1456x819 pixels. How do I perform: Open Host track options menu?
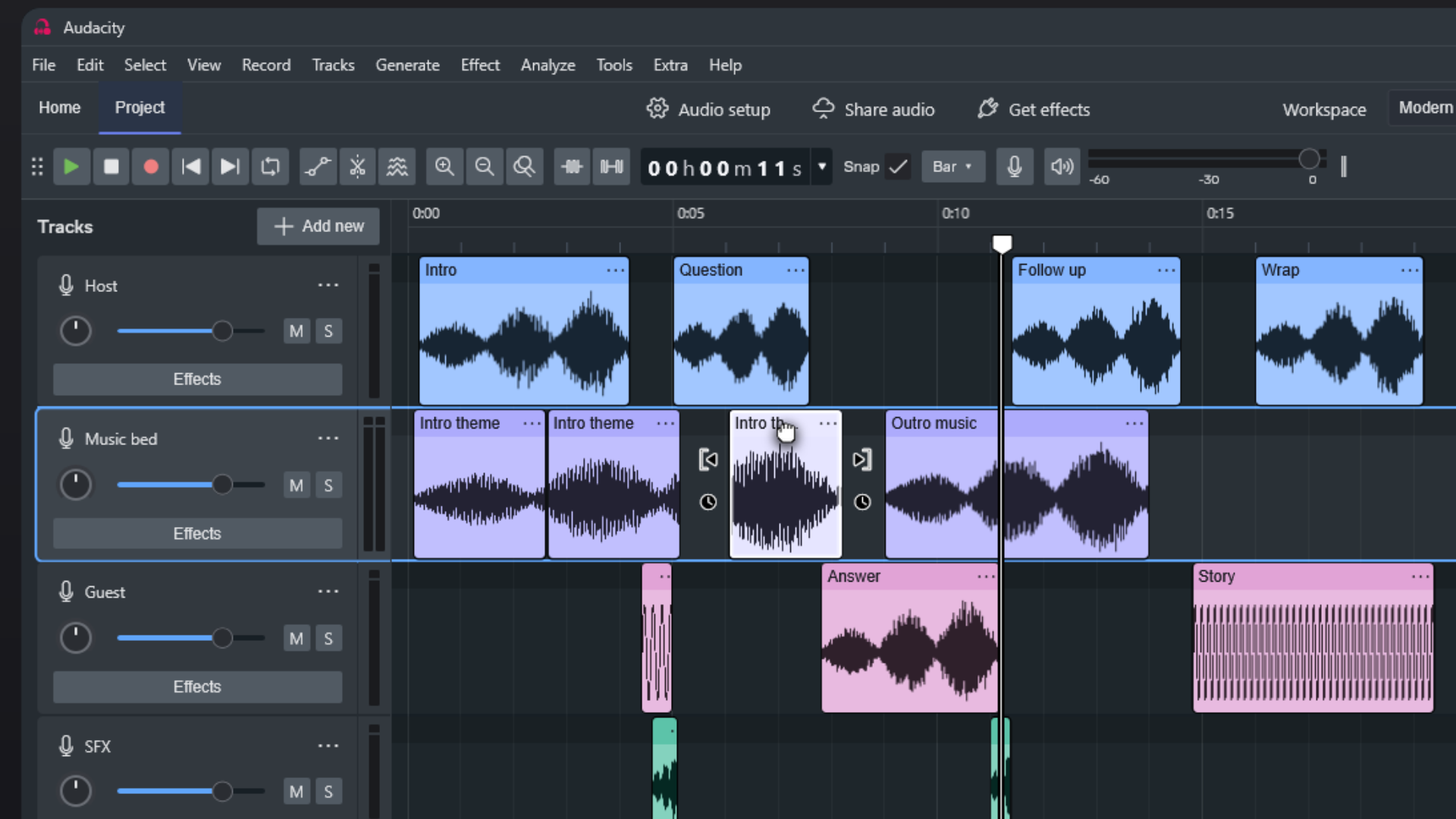tap(328, 285)
